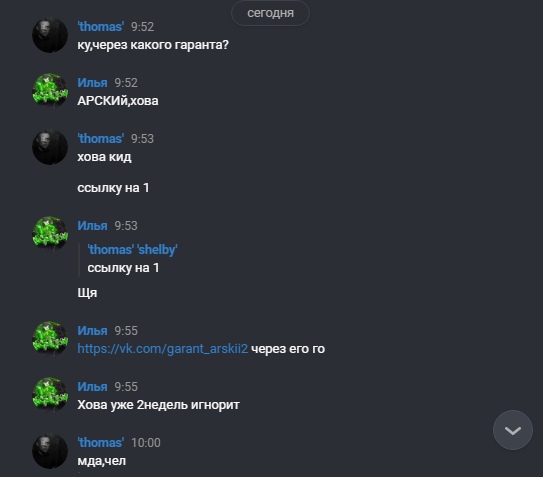
Task: Click thomas avatar next to 'хова кид'
Action: pyautogui.click(x=50, y=147)
